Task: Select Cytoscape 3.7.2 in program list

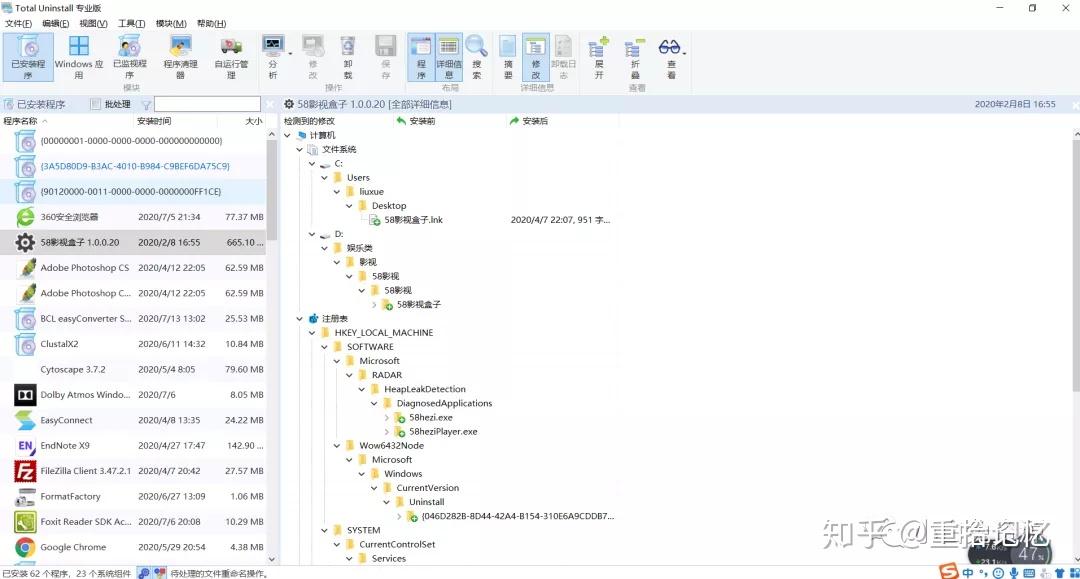Action: [x=133, y=370]
